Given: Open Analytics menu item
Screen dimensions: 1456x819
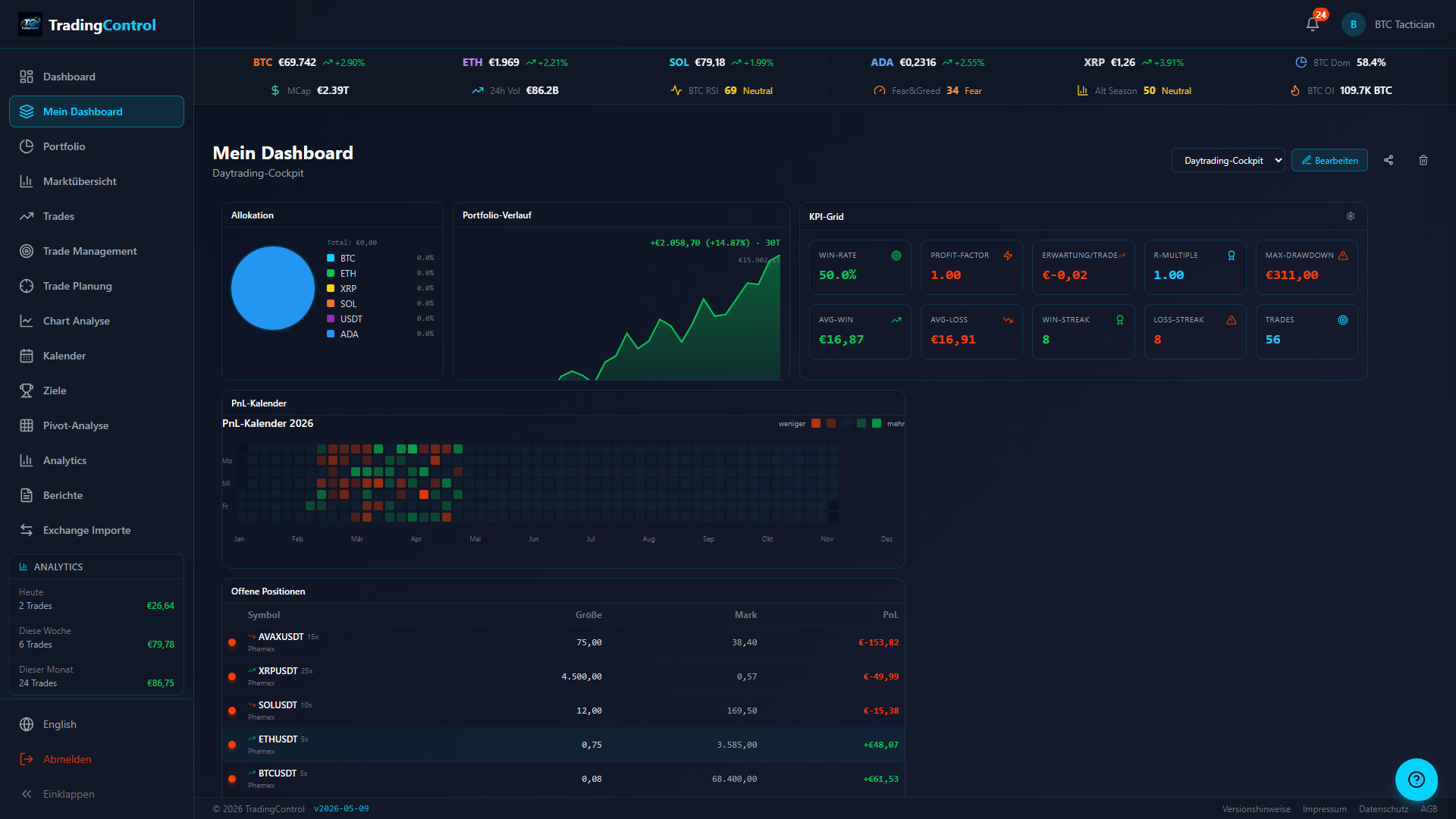Looking at the screenshot, I should click(x=96, y=460).
